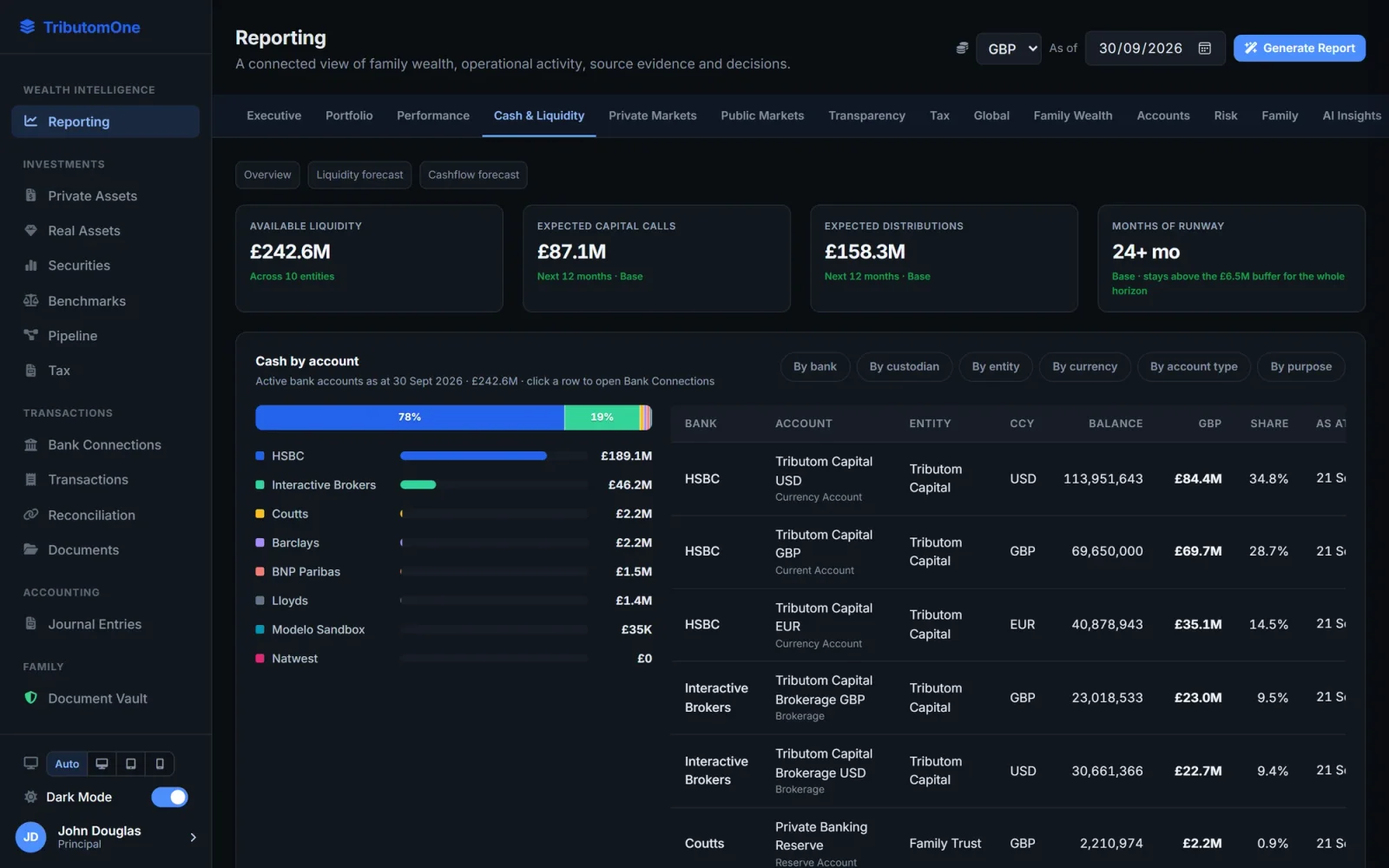This screenshot has width=1389, height=868.
Task: Switch to the Transparency tab
Action: coord(866,115)
